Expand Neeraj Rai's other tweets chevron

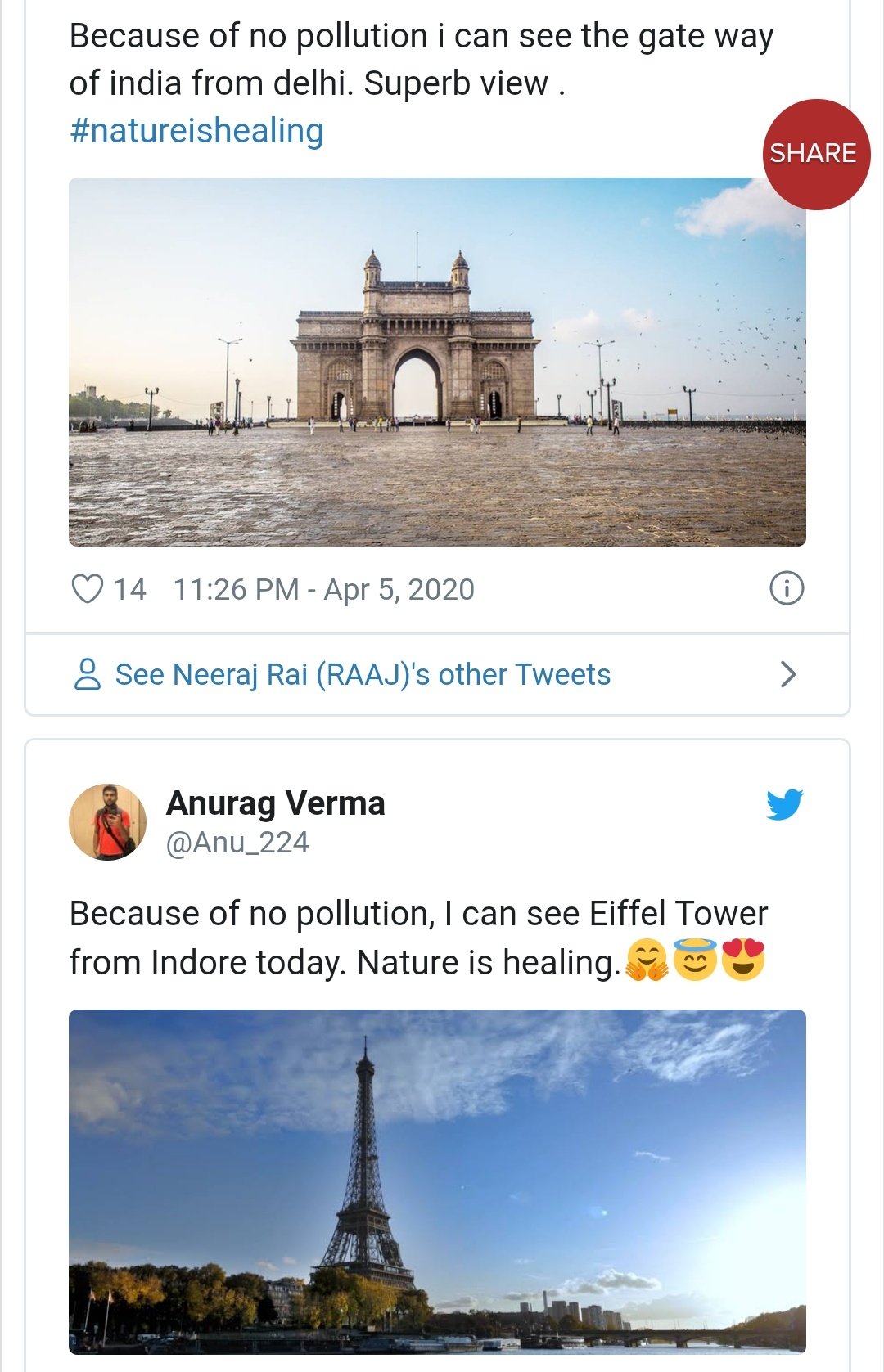pyautogui.click(x=788, y=674)
